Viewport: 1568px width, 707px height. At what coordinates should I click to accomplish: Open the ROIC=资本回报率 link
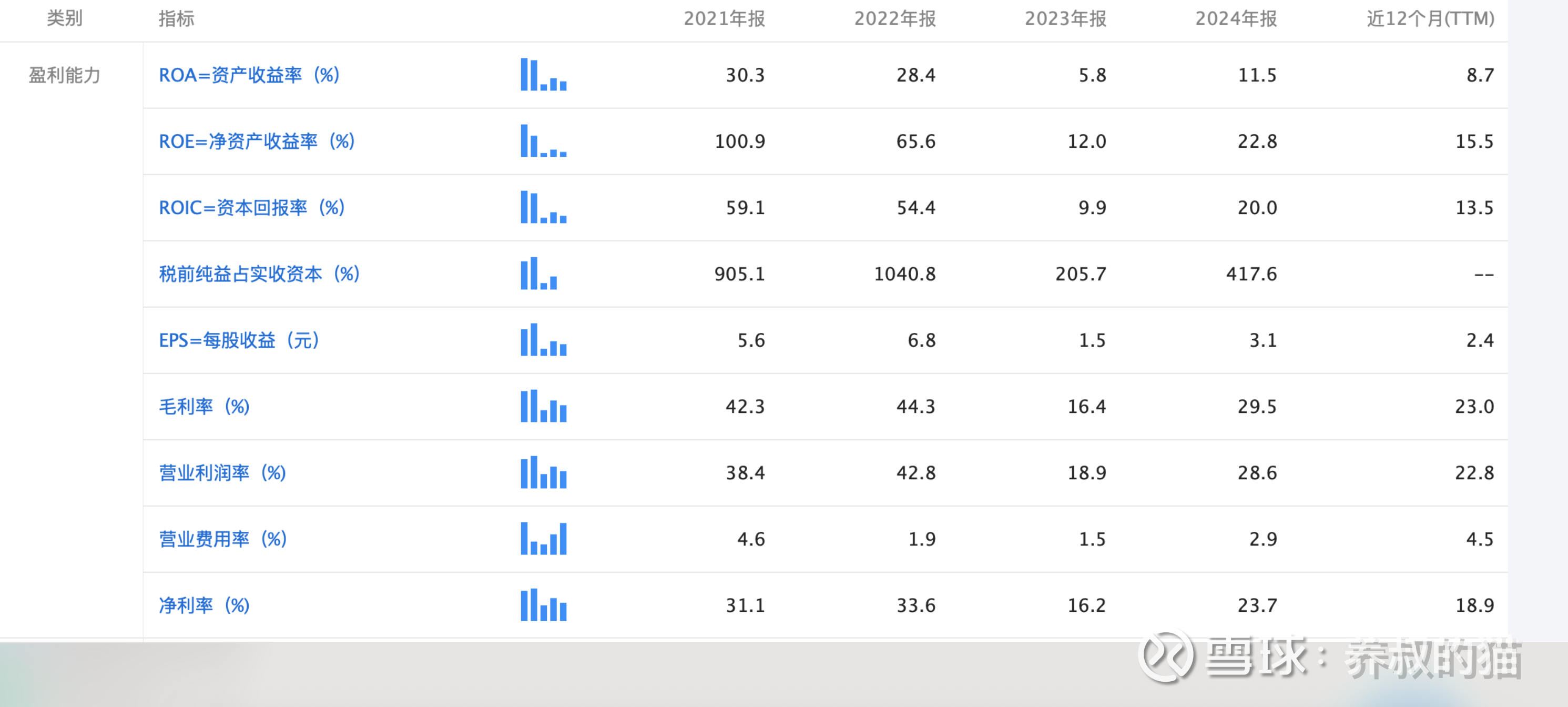[x=251, y=208]
